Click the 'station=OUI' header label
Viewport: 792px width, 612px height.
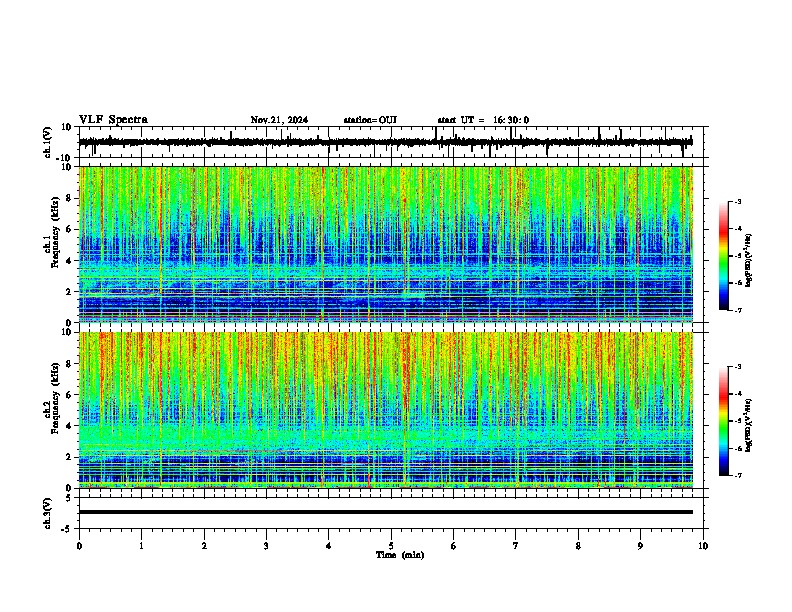coord(370,120)
